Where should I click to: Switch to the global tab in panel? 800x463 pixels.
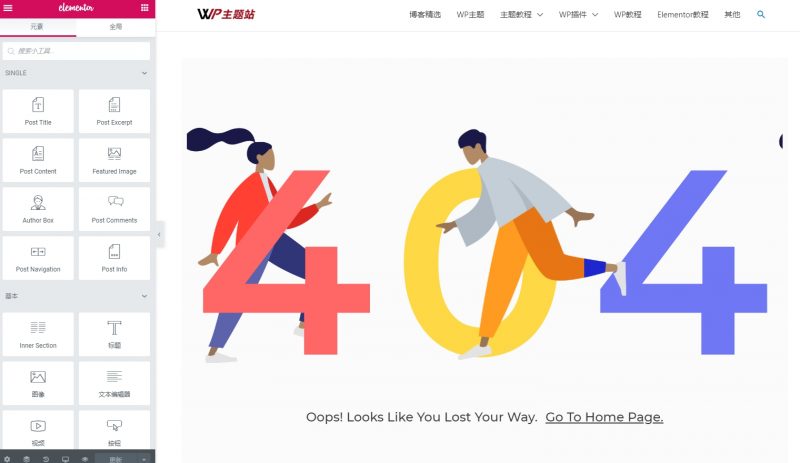(x=116, y=27)
